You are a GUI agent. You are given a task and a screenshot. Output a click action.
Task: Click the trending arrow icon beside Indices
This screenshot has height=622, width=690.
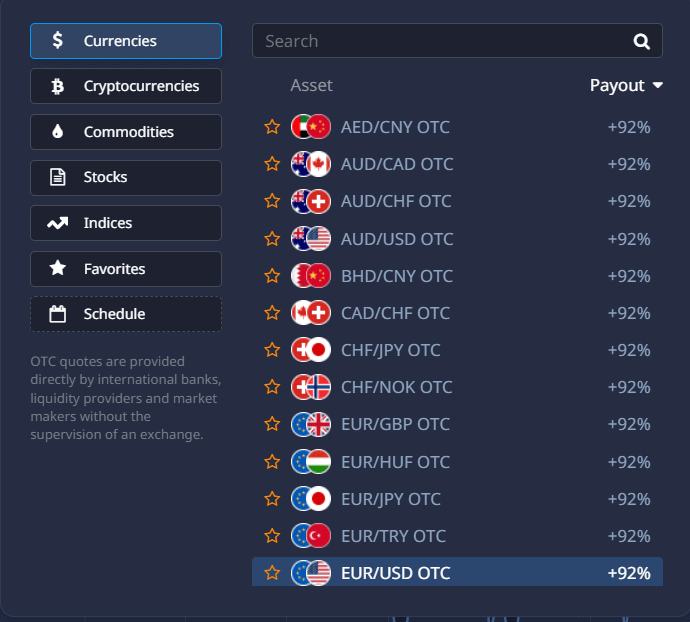(58, 223)
